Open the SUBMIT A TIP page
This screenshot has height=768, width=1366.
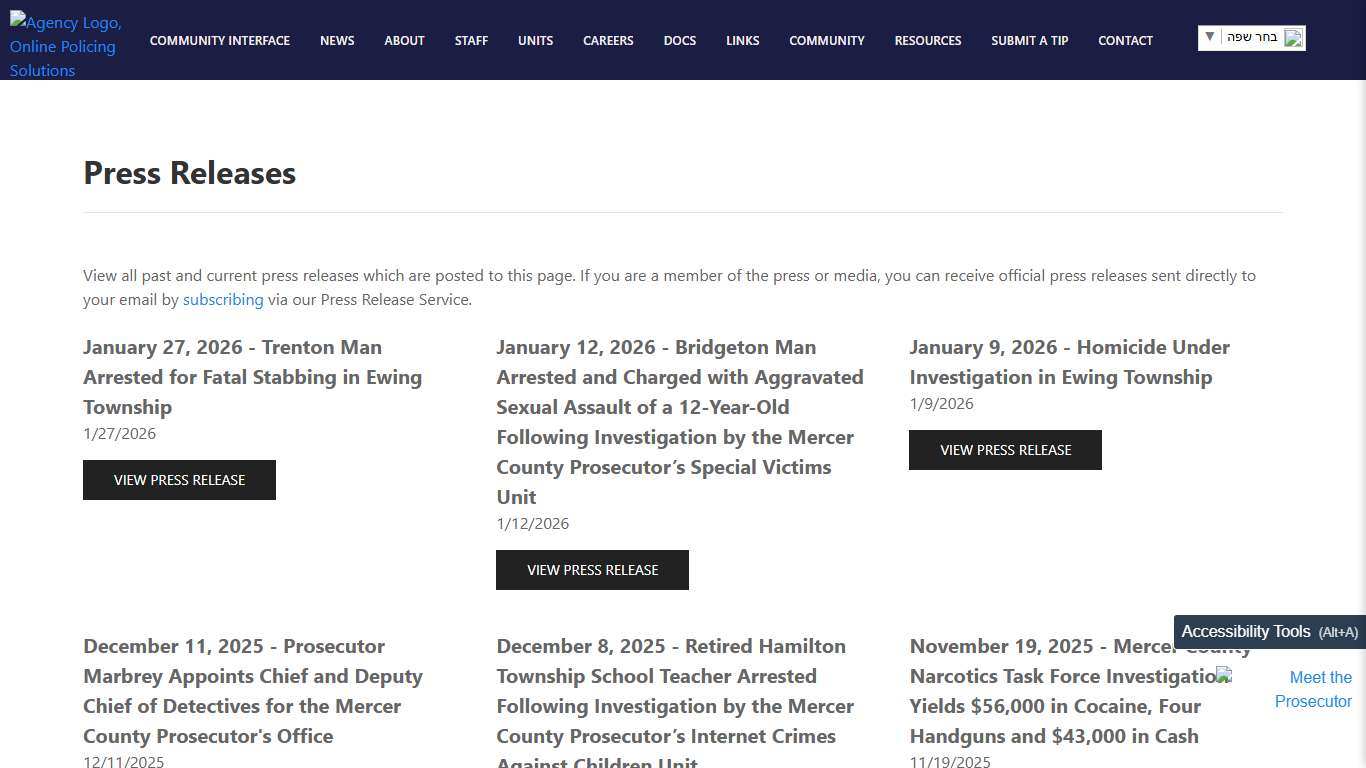tap(1030, 41)
